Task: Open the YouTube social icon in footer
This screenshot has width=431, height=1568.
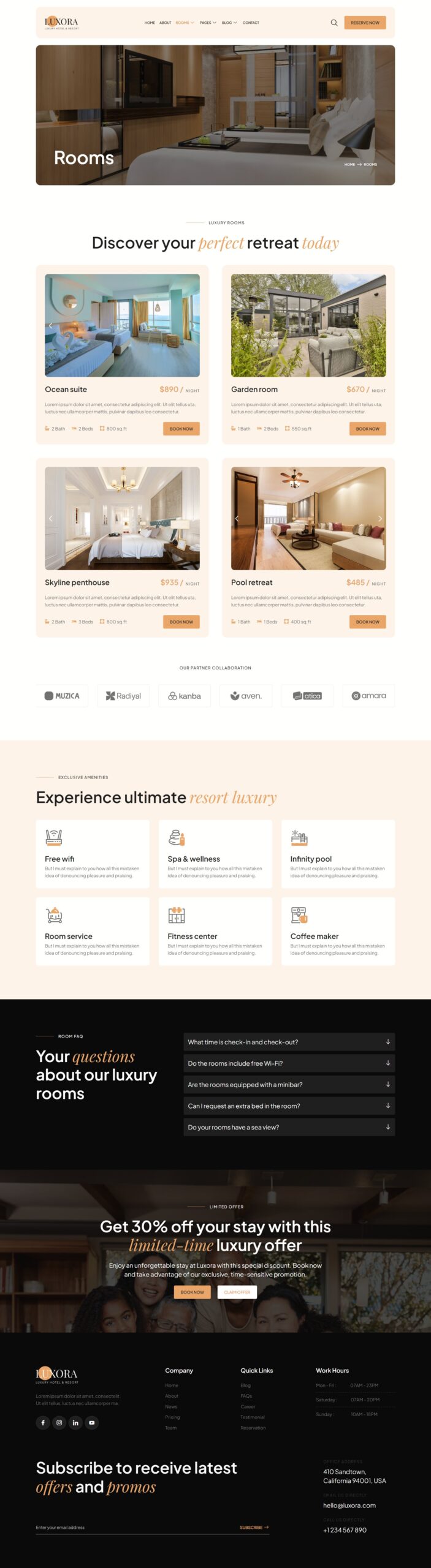Action: pyautogui.click(x=92, y=1422)
